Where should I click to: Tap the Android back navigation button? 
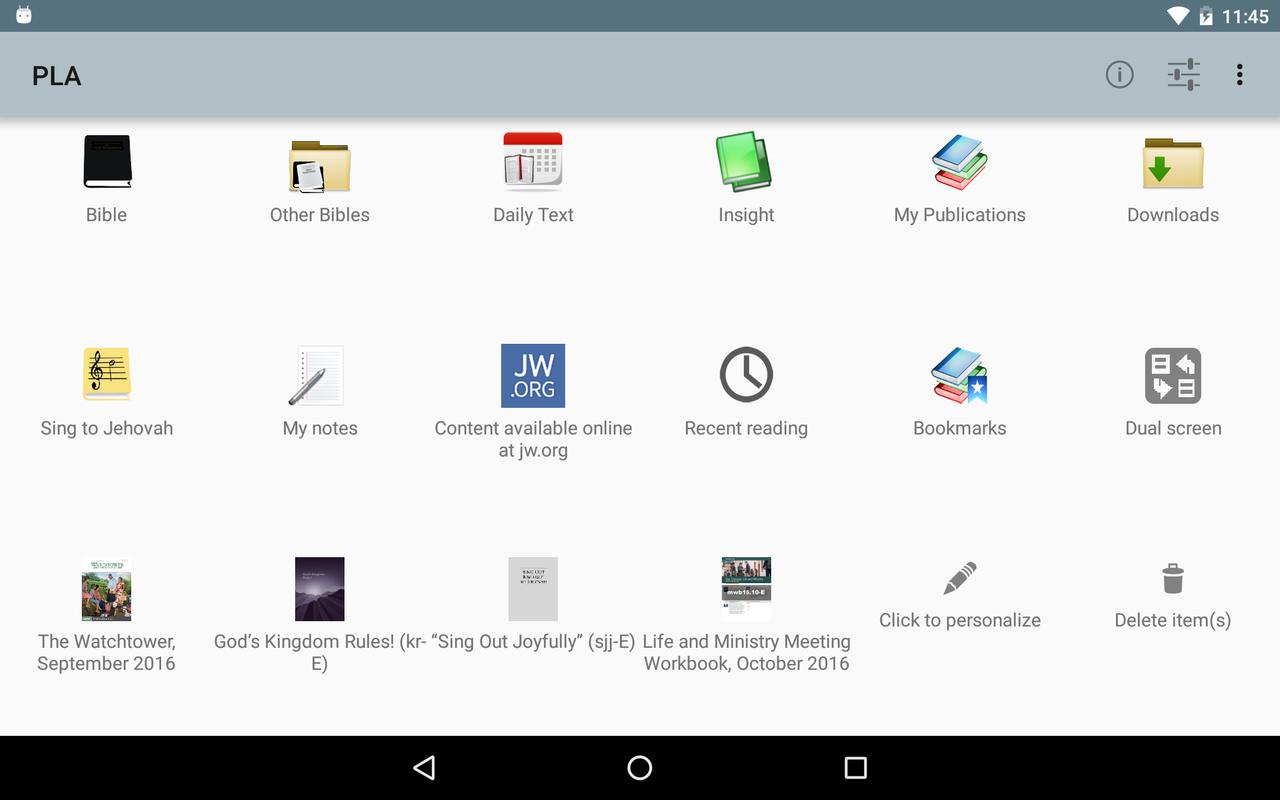coord(424,768)
